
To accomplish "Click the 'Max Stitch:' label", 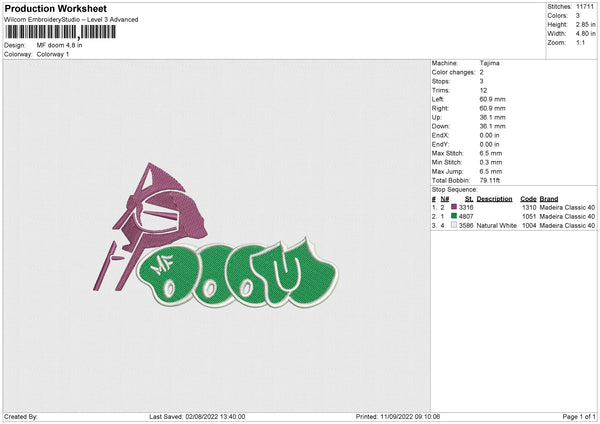I will point(448,153).
